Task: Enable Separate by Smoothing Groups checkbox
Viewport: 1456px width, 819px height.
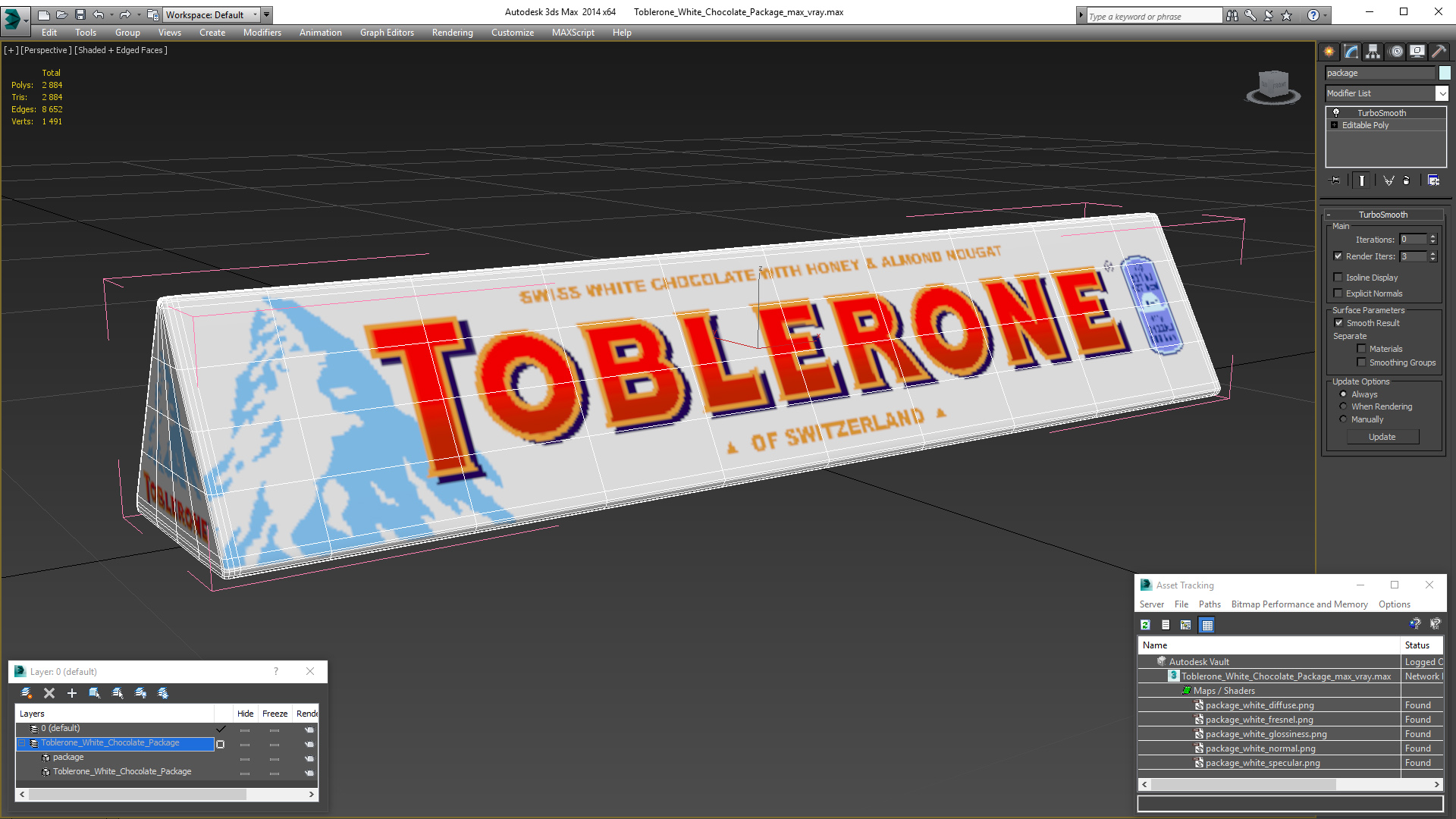Action: pyautogui.click(x=1362, y=362)
